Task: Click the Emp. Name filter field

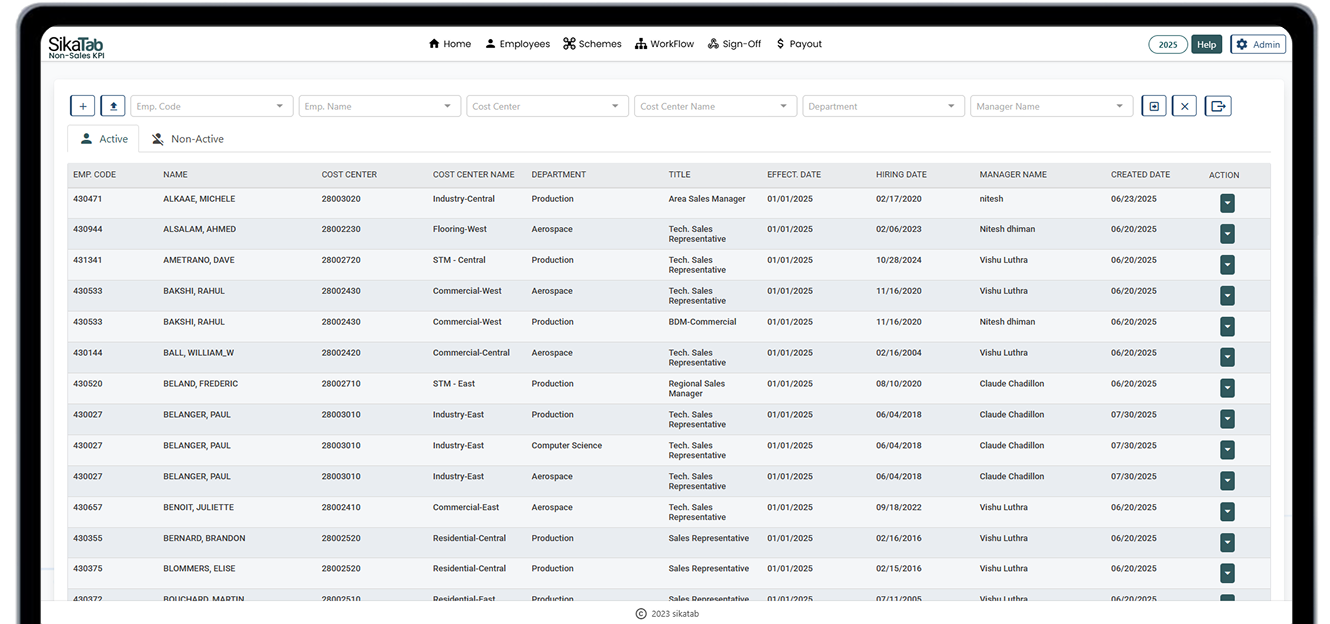Action: pyautogui.click(x=370, y=106)
